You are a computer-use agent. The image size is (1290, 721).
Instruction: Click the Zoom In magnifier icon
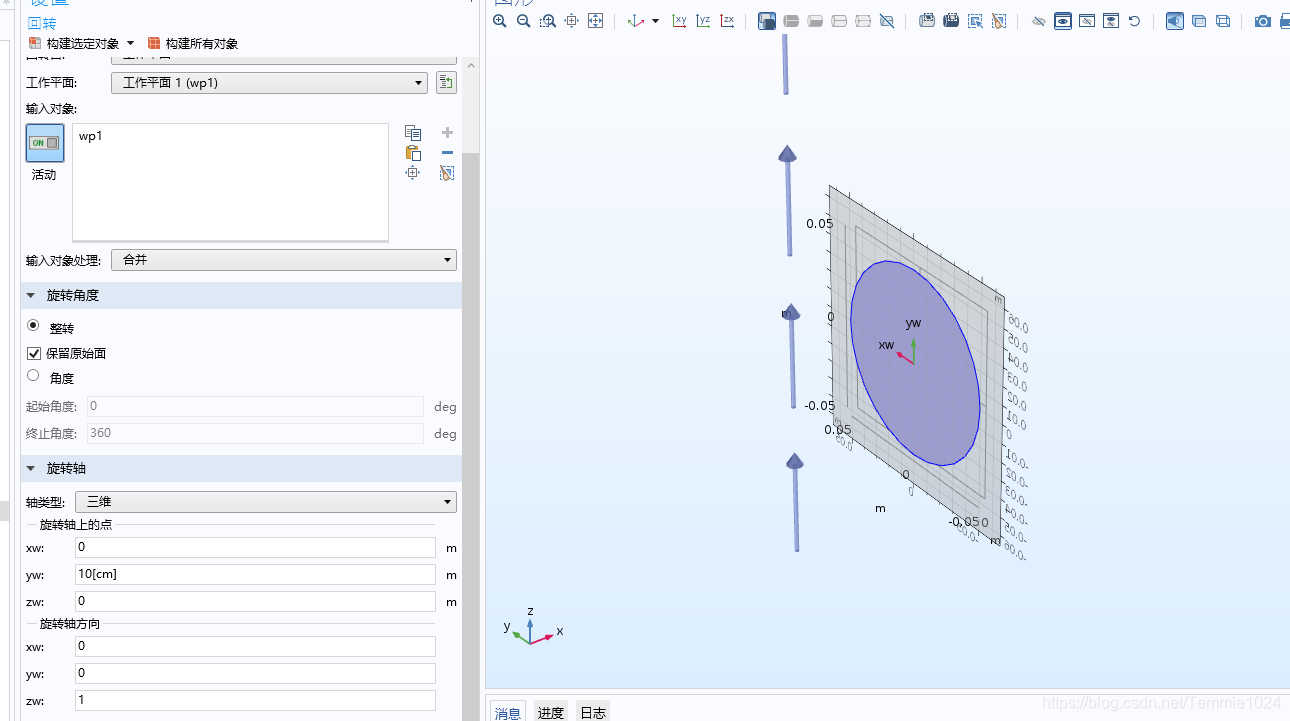coord(500,21)
